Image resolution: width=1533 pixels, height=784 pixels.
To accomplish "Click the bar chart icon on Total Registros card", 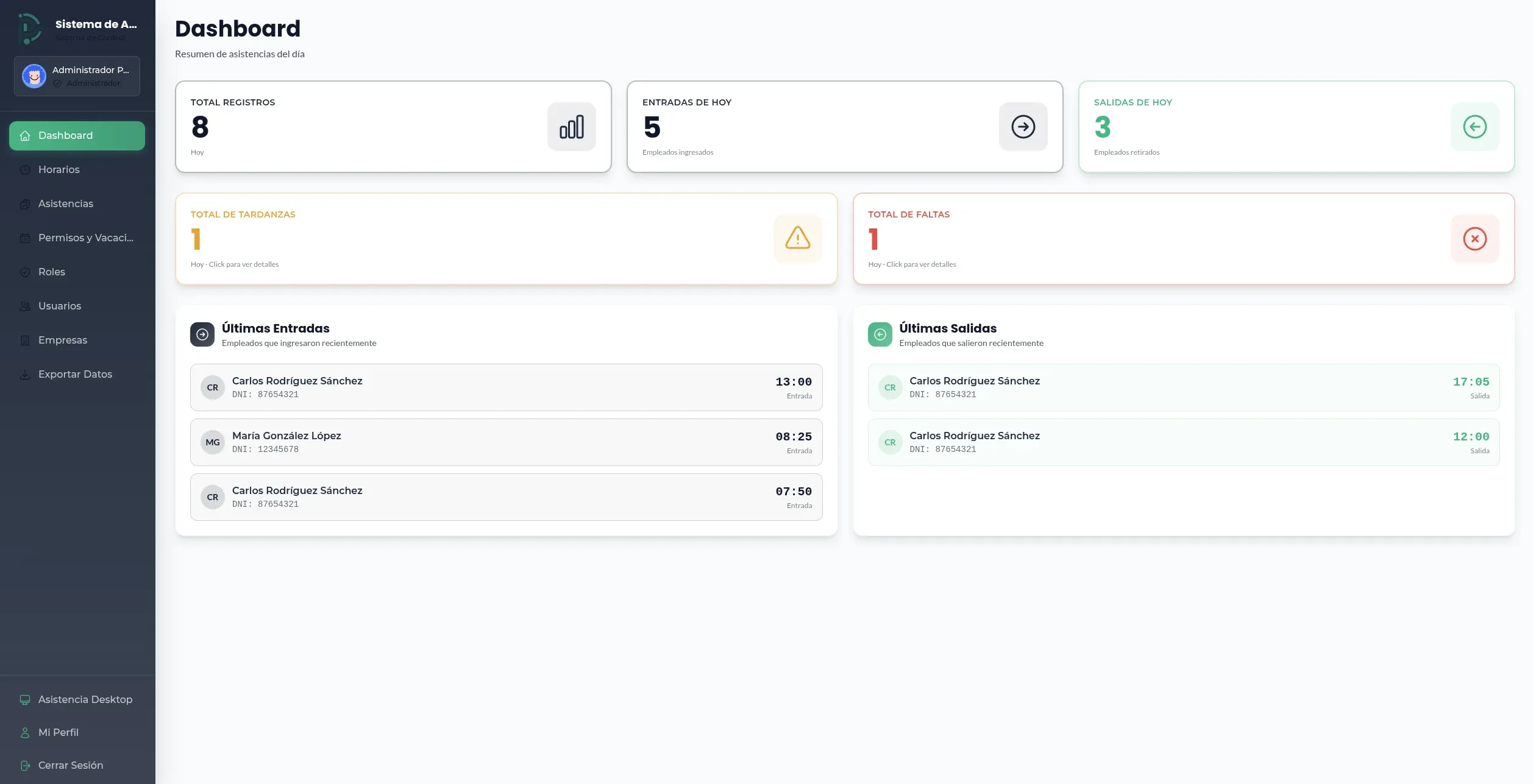I will click(x=571, y=126).
